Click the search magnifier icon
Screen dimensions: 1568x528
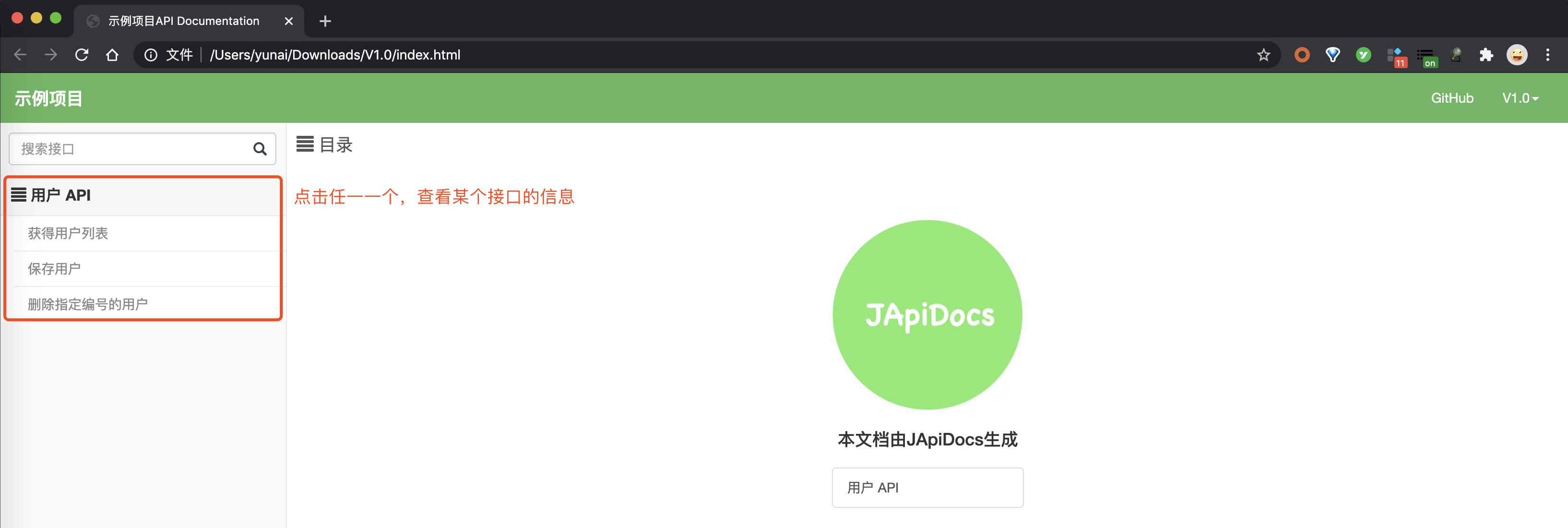(x=260, y=149)
